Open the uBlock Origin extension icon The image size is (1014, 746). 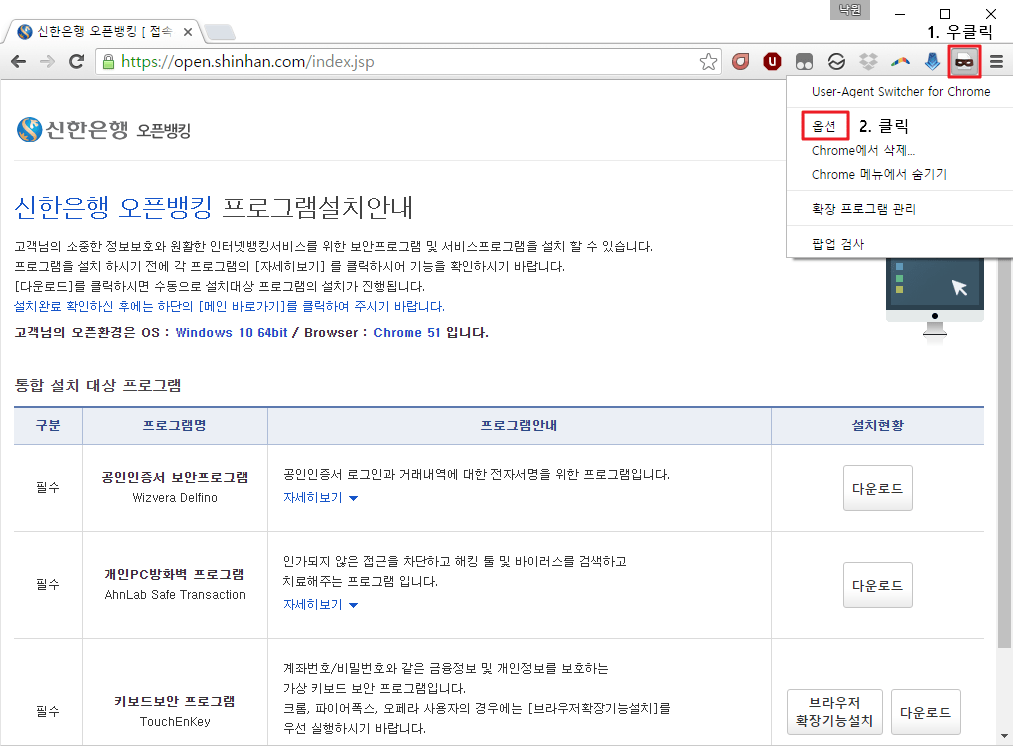[772, 61]
